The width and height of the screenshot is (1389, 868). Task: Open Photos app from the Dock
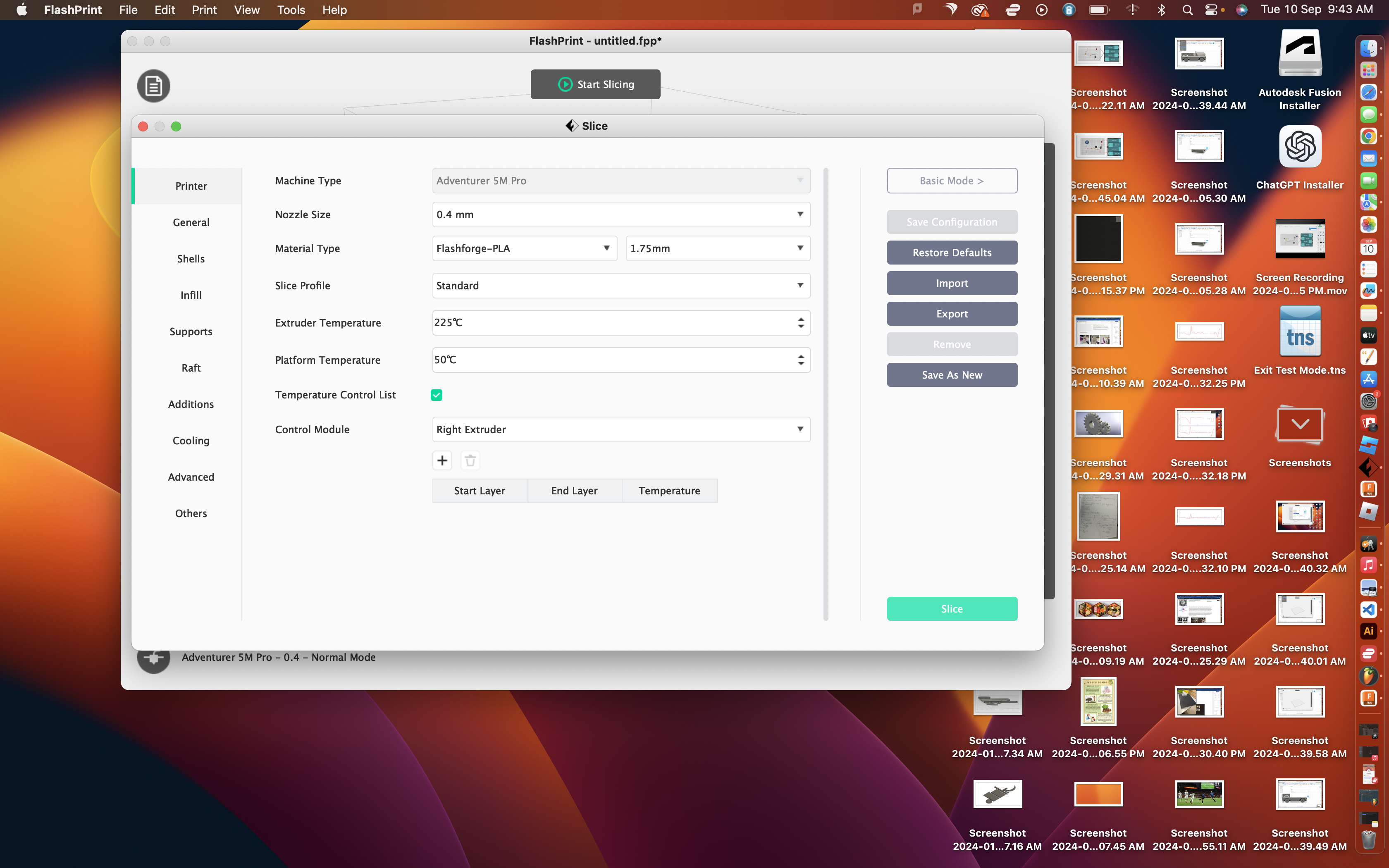pyautogui.click(x=1368, y=224)
